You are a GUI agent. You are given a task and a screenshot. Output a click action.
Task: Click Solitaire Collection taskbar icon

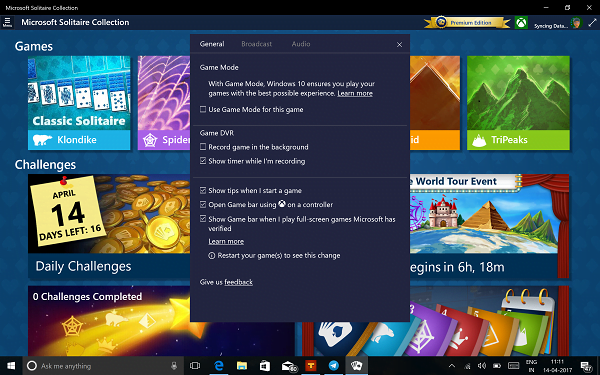(x=357, y=366)
